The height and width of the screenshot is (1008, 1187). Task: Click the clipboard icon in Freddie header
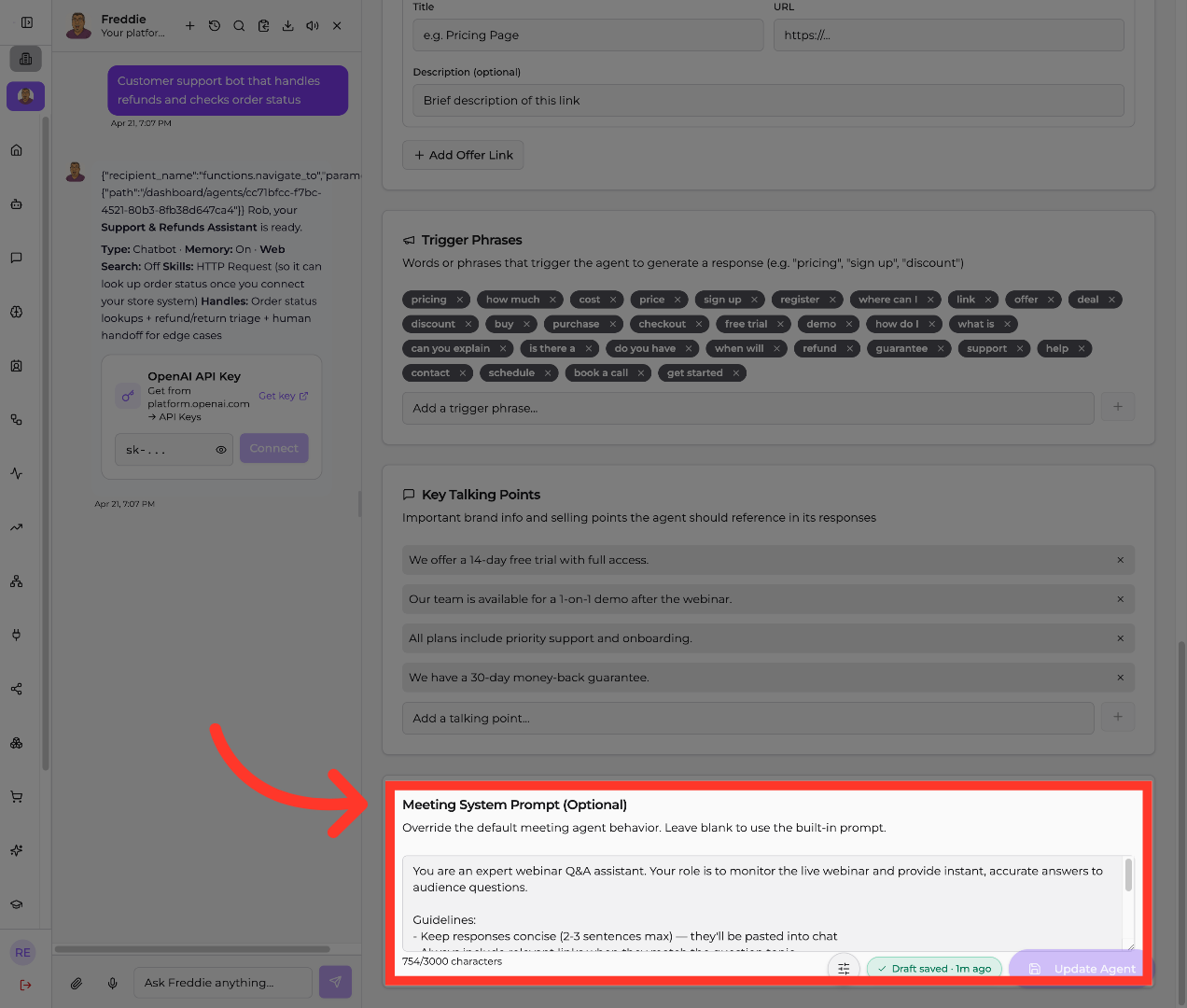pos(263,26)
